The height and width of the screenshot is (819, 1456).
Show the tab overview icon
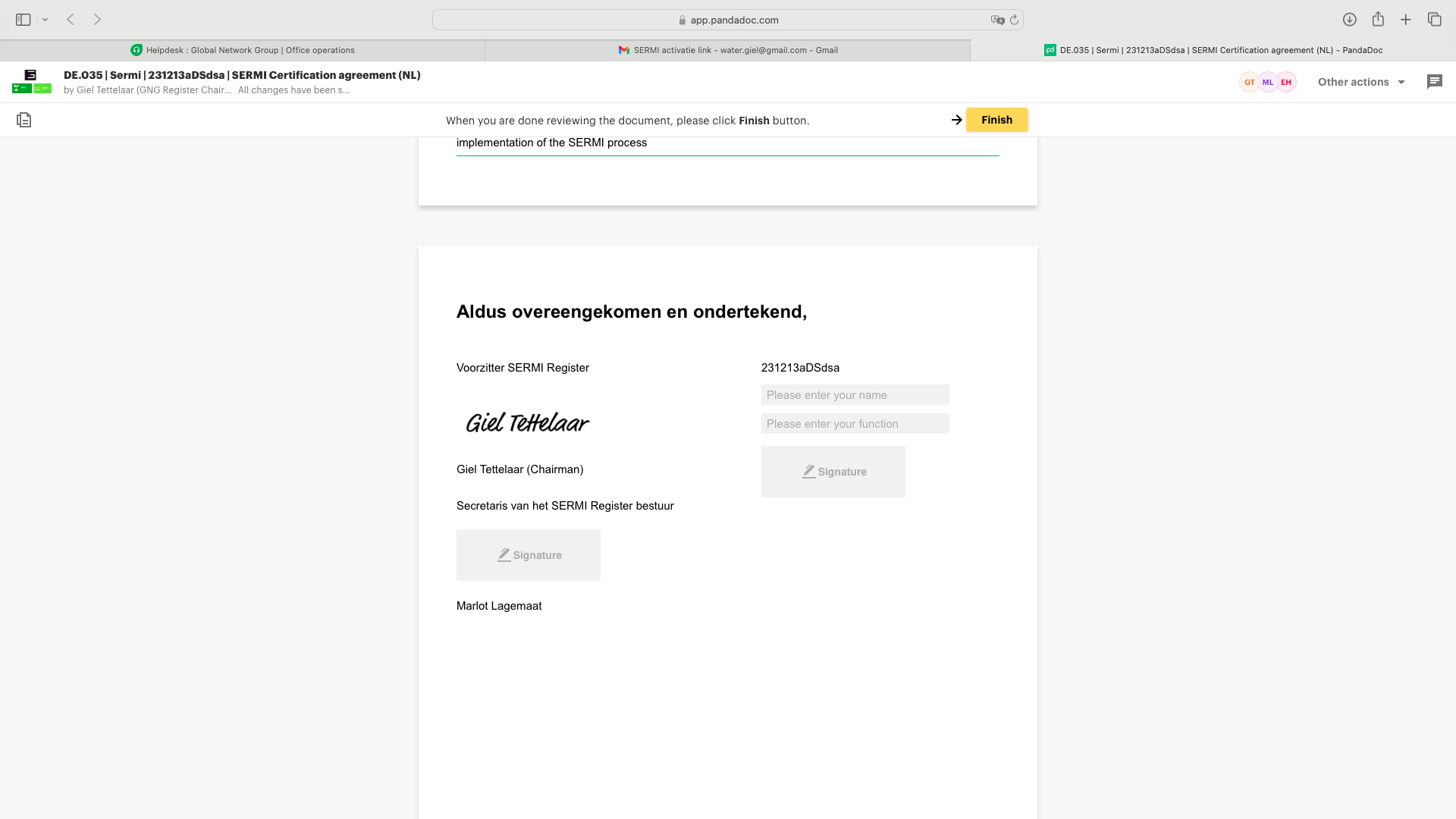click(x=1434, y=20)
